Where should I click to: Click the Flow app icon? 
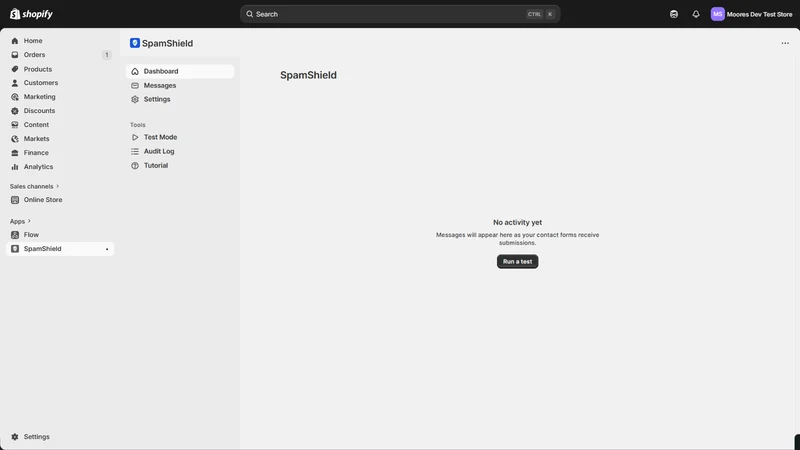15,235
